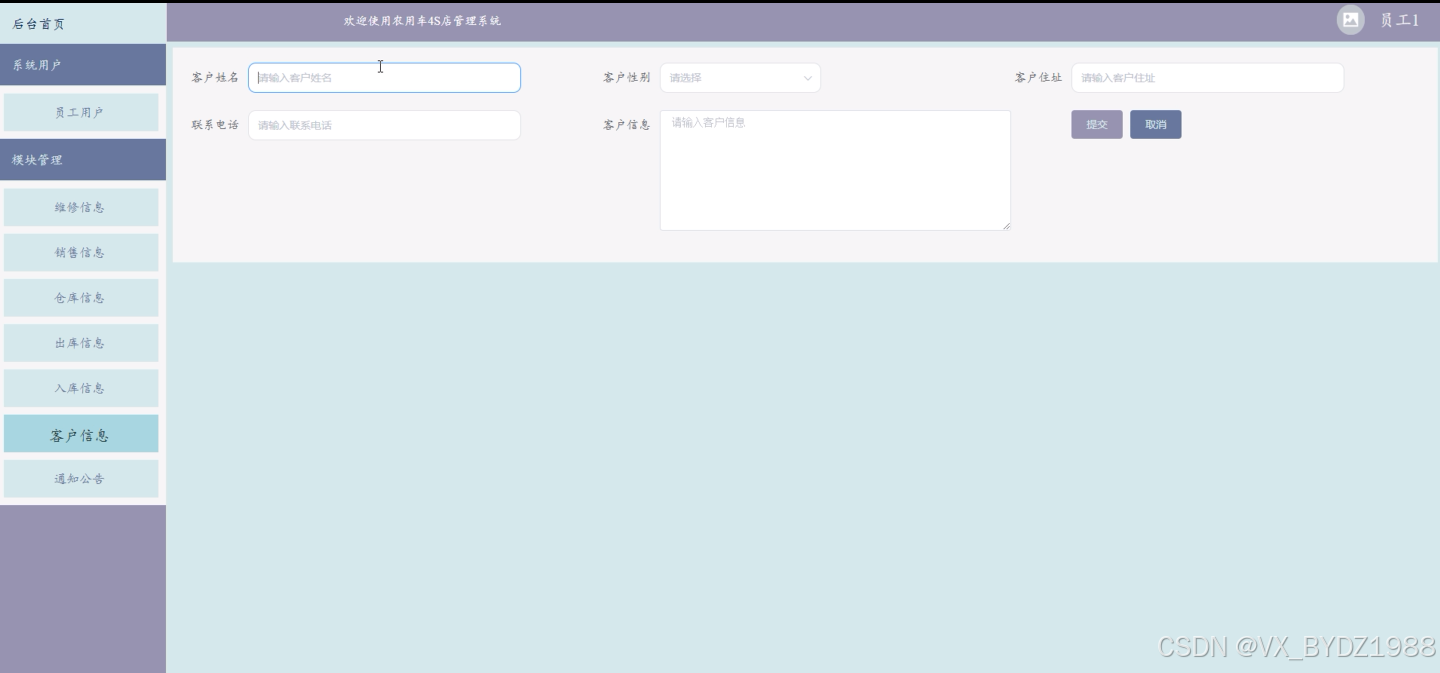Select the 客户信息 module
This screenshot has height=673, width=1440.
(x=81, y=434)
